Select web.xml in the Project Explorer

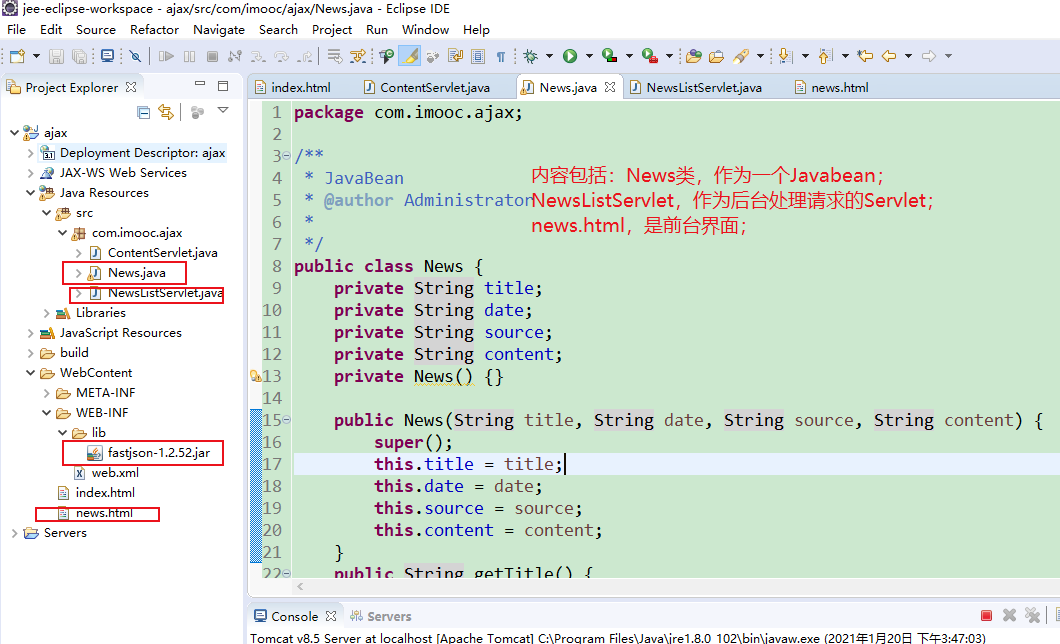click(115, 473)
